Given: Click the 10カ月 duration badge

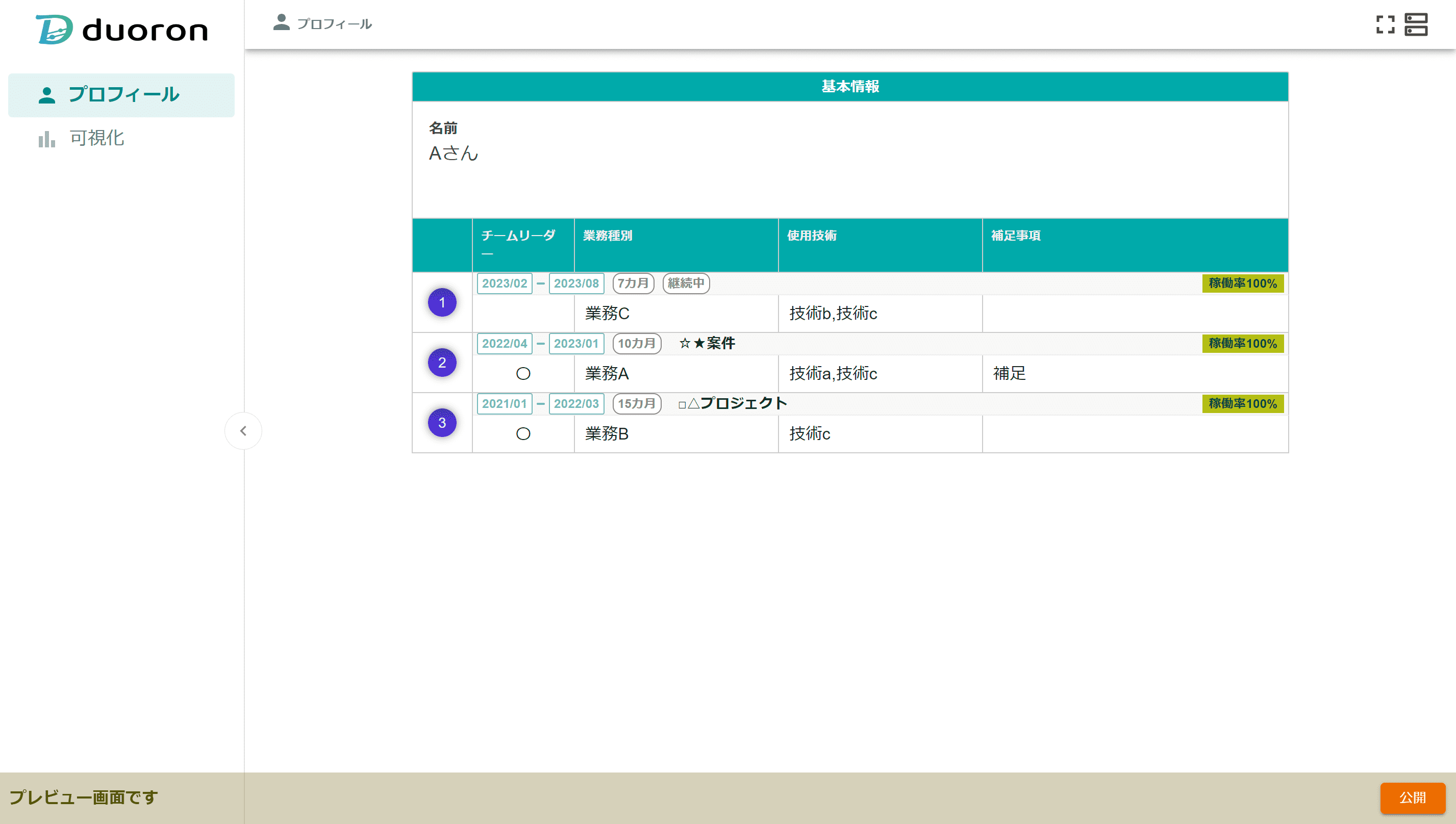Looking at the screenshot, I should (x=637, y=344).
